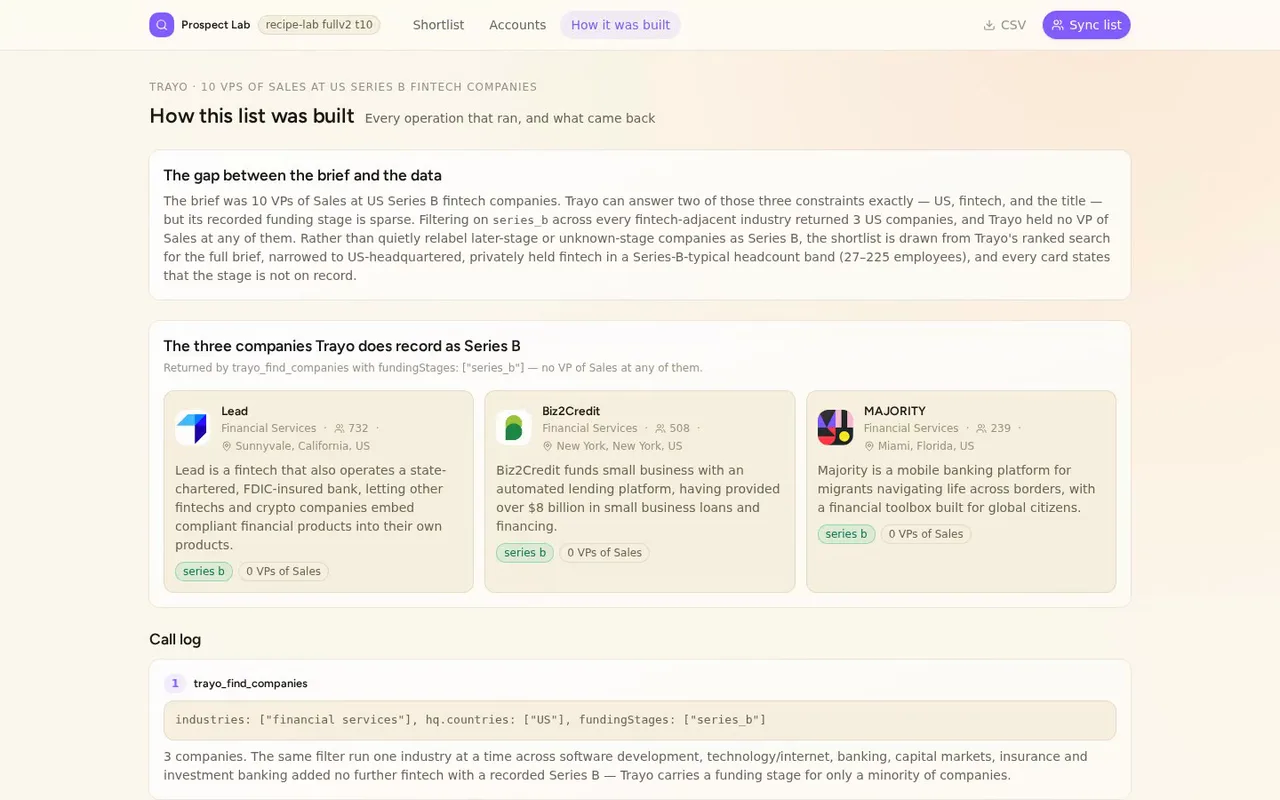The width and height of the screenshot is (1280, 800).
Task: Click the headcount icon beside 508
Action: pyautogui.click(x=660, y=428)
